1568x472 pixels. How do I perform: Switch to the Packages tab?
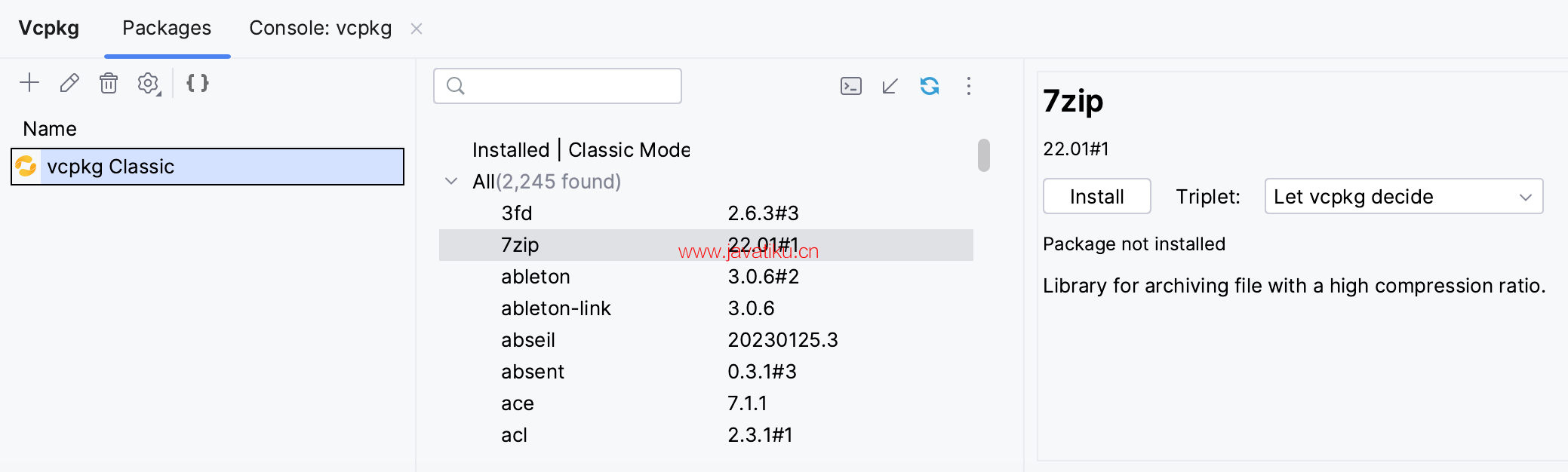point(167,29)
